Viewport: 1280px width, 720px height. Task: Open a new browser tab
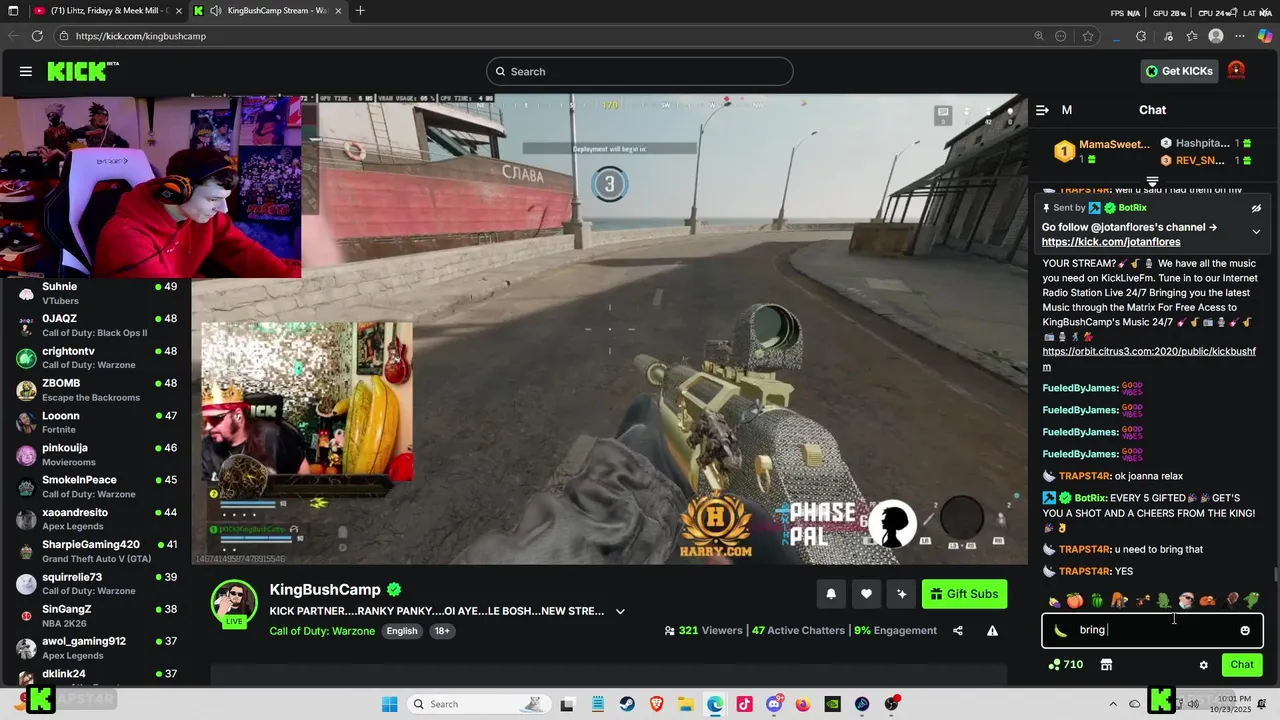click(x=360, y=11)
